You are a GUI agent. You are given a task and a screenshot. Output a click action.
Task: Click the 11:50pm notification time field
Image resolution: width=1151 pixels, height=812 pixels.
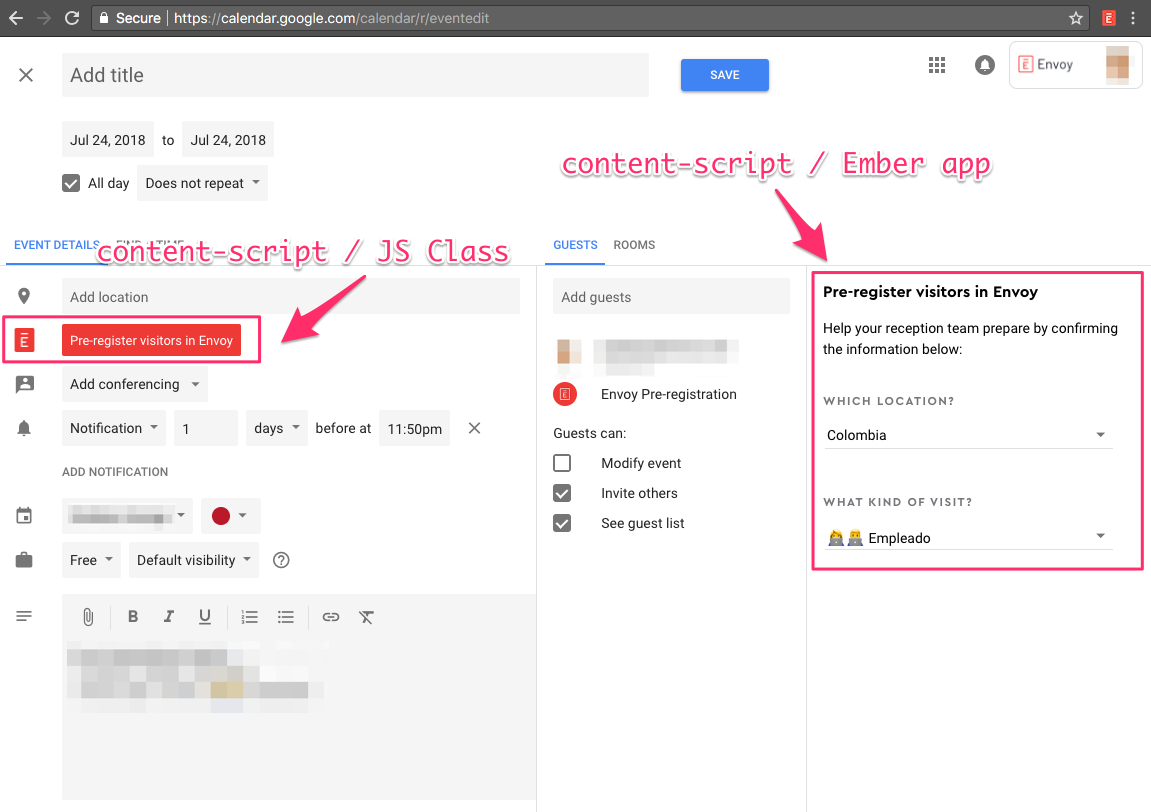[x=415, y=428]
